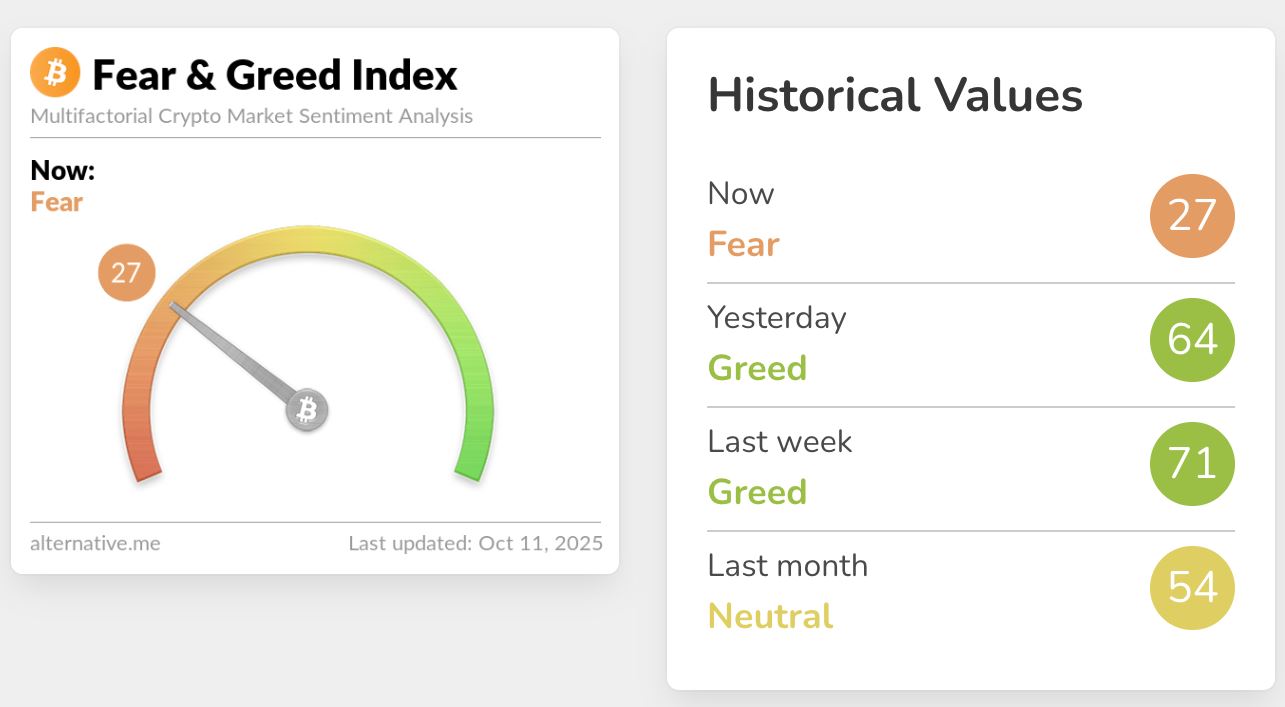1285x707 pixels.
Task: Click the Neutral label for Last month
Action: (x=770, y=616)
